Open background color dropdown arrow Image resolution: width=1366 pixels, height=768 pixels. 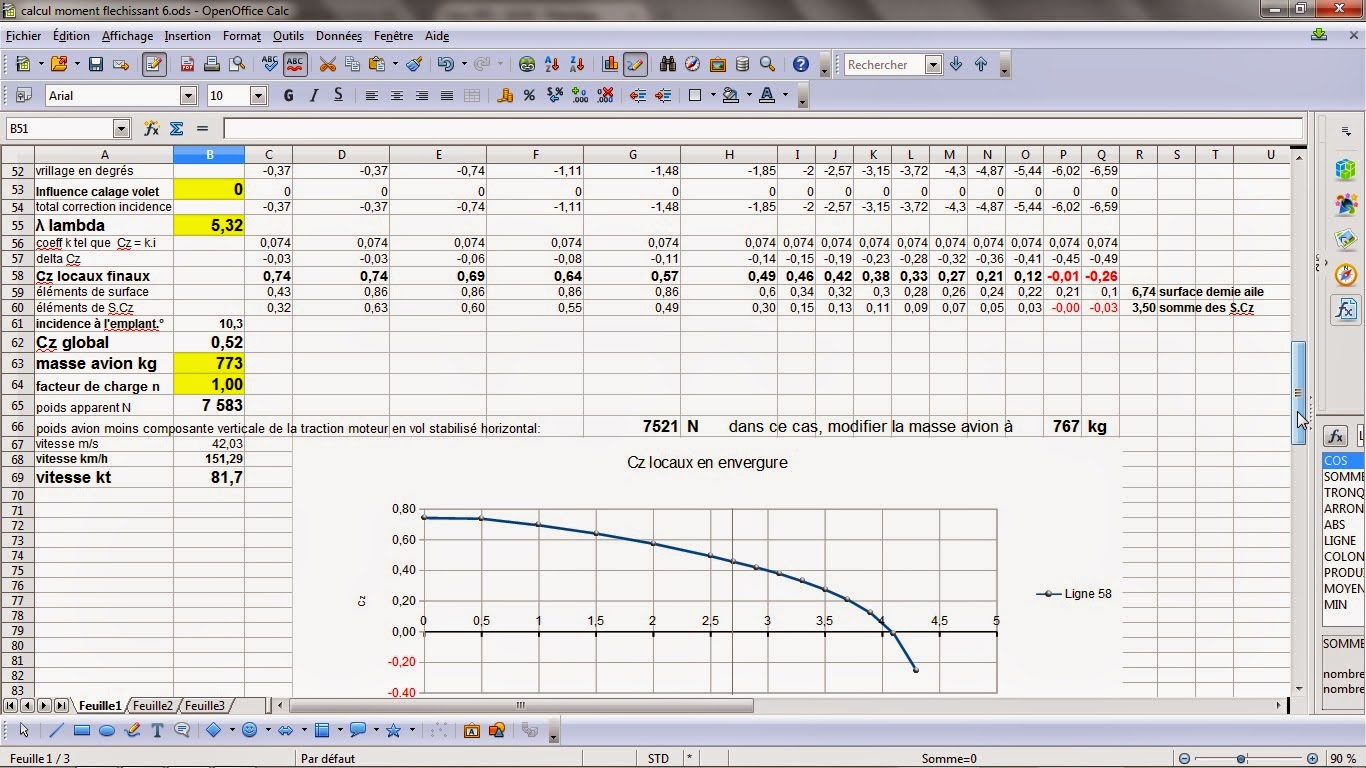748,95
